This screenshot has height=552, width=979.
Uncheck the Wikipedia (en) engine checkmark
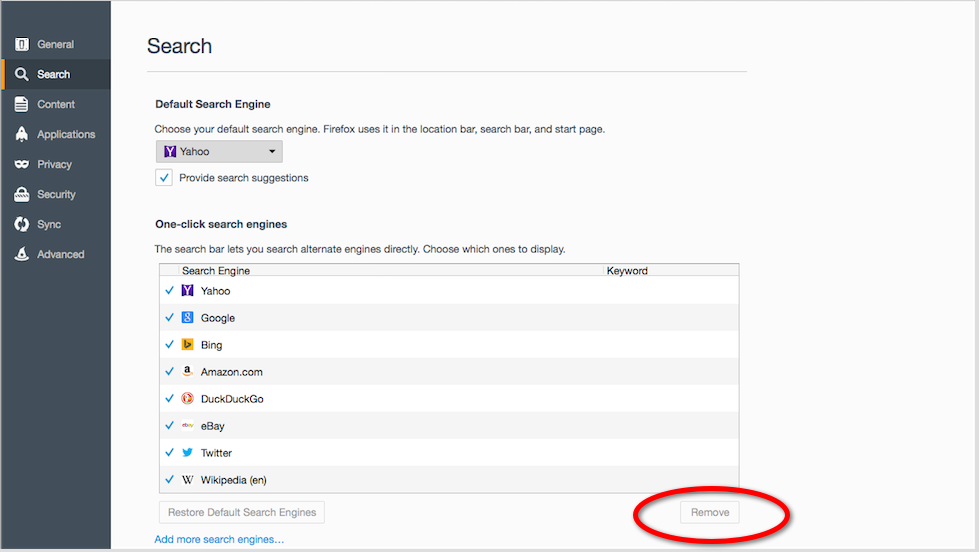pyautogui.click(x=169, y=480)
